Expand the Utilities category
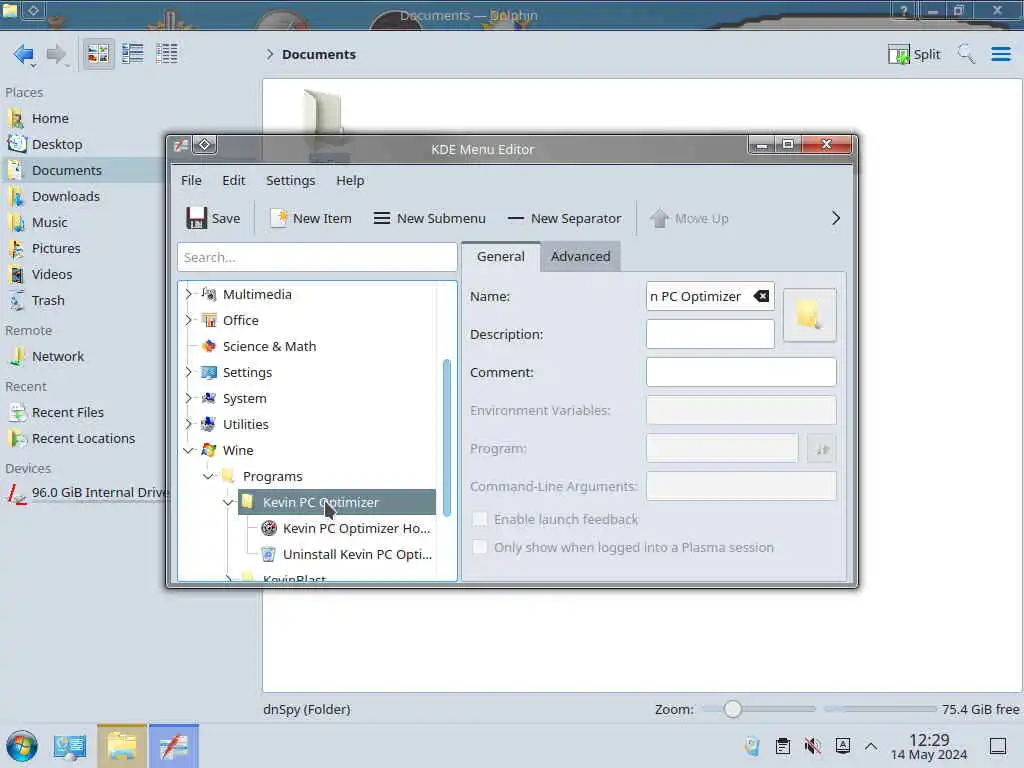The image size is (1024, 768). (189, 424)
